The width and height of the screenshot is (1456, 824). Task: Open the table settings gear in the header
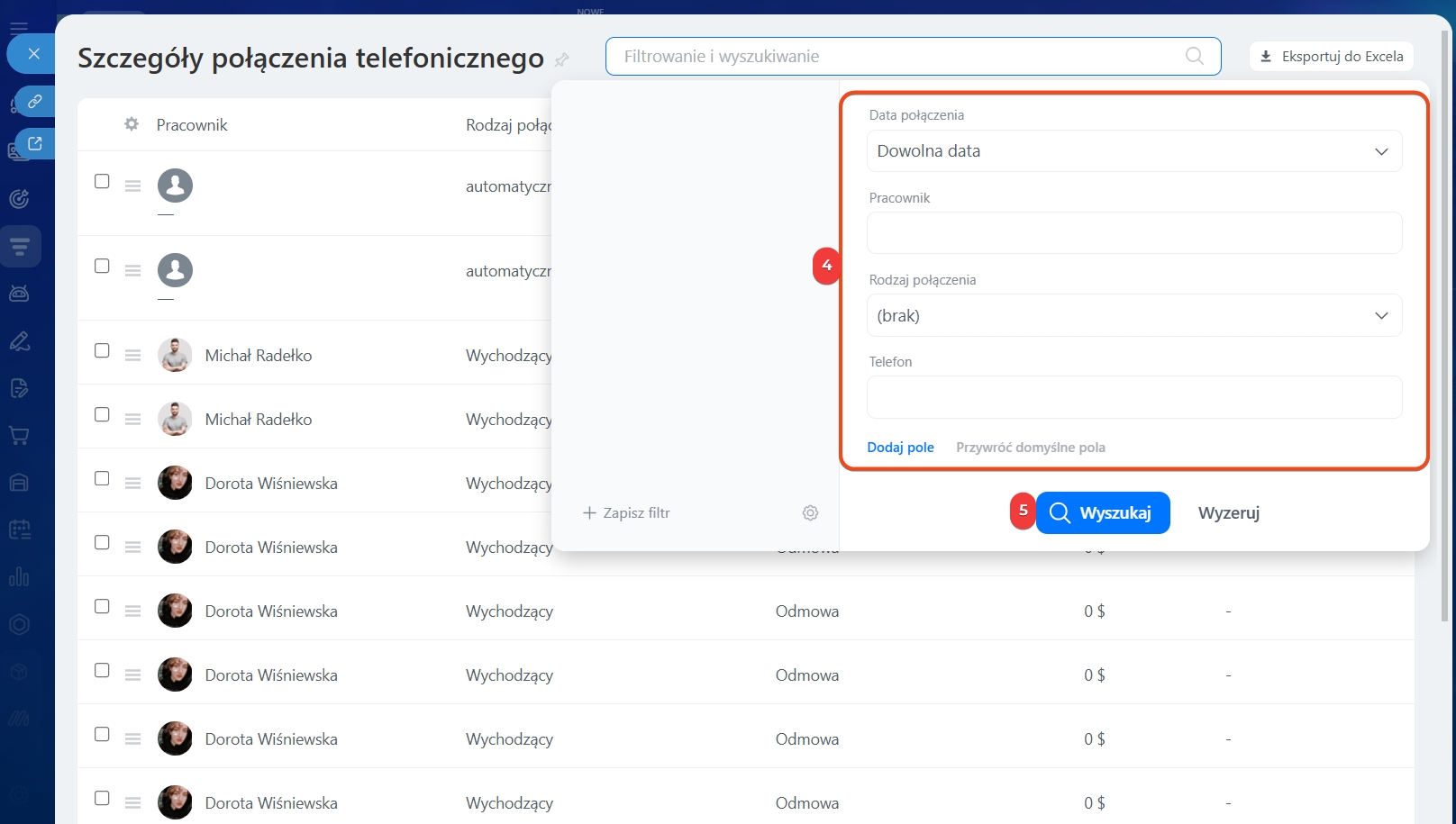coord(132,124)
